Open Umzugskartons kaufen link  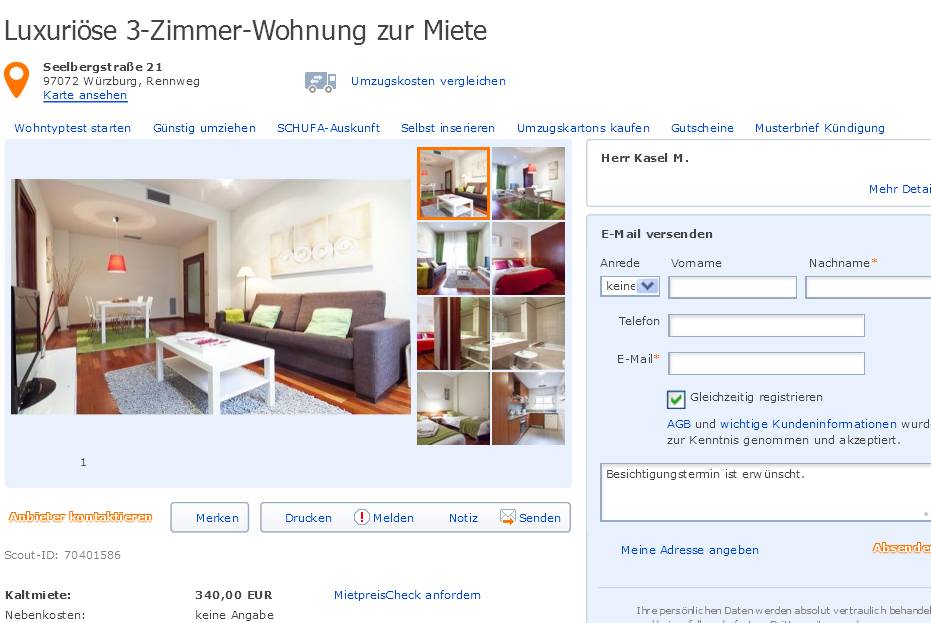tap(583, 128)
